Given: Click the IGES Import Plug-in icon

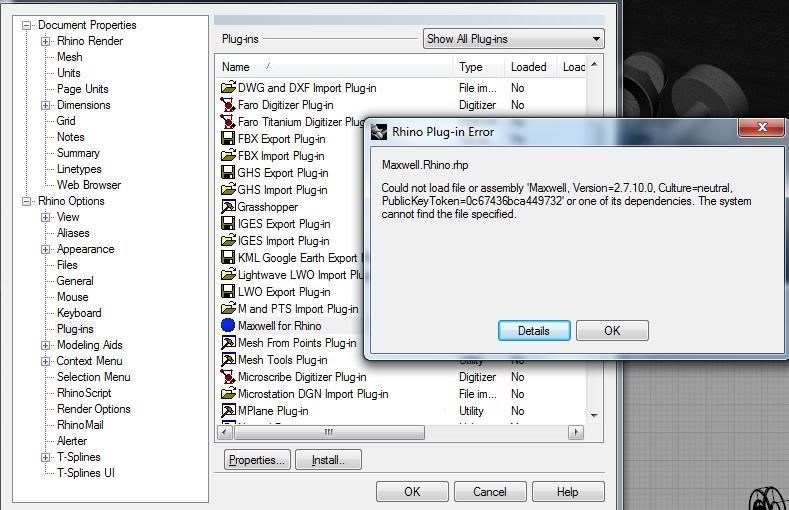Looking at the screenshot, I should click(x=228, y=240).
